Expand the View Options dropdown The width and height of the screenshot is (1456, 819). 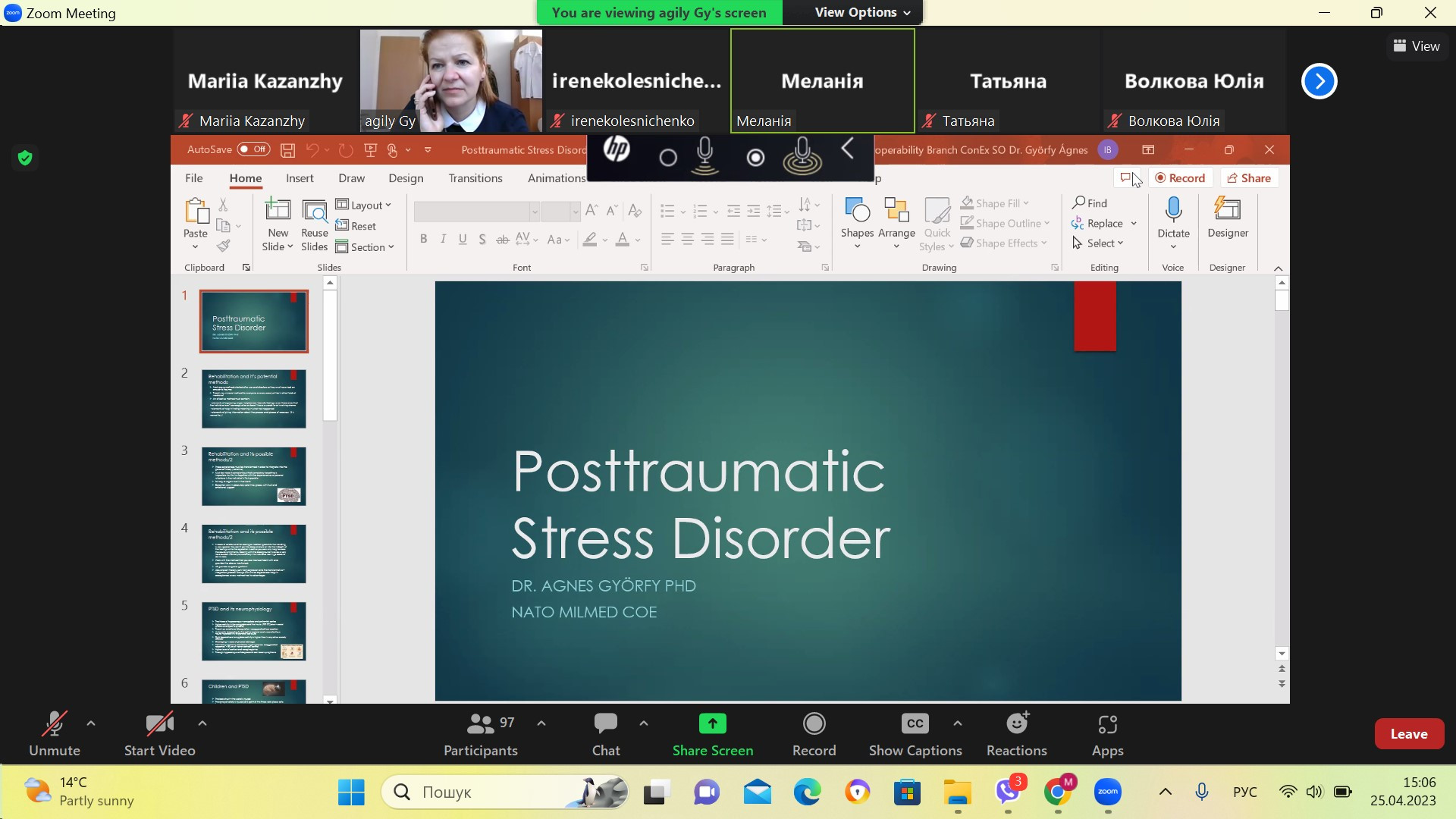pos(862,12)
